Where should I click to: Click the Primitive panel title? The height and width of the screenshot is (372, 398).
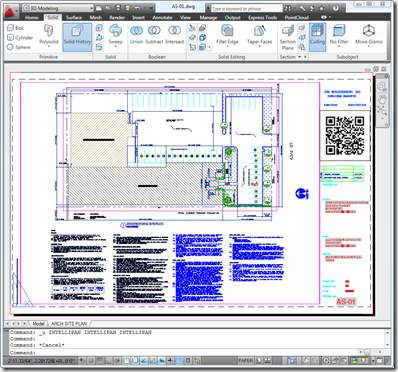coord(48,57)
